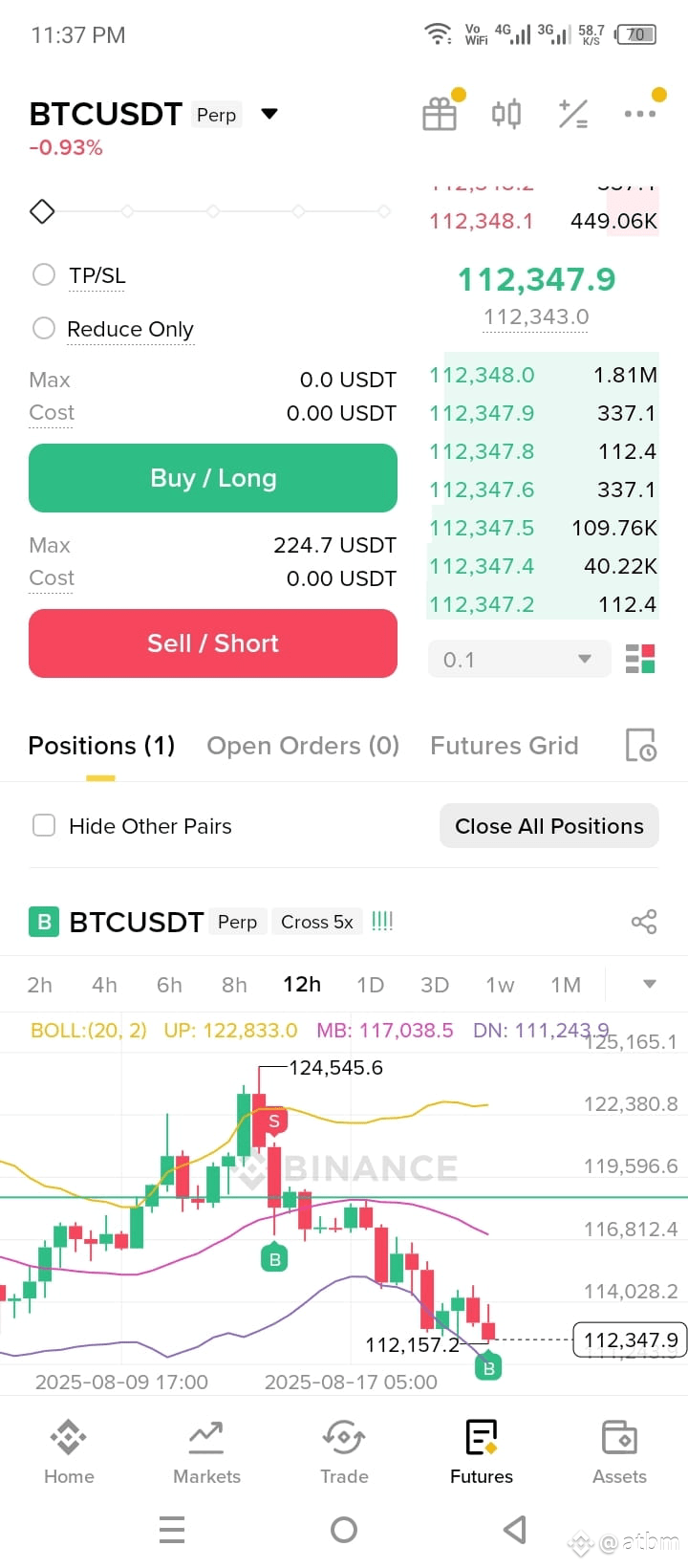Expand the BTCUSDT pair selector arrow
This screenshot has height=1568, width=688.
pos(269,114)
